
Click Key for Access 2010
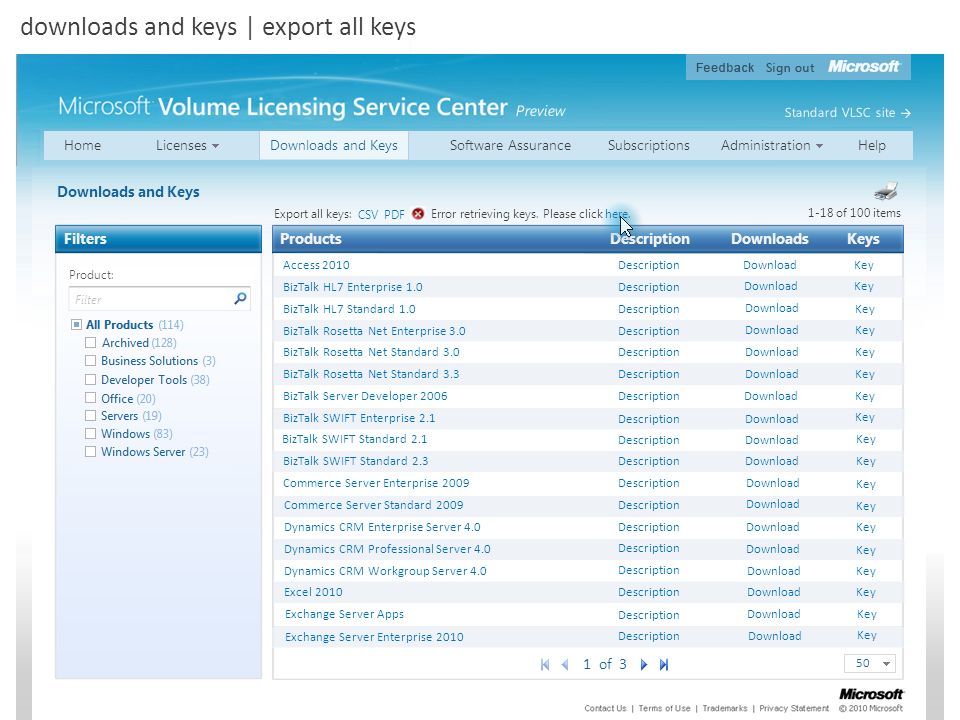tap(863, 265)
